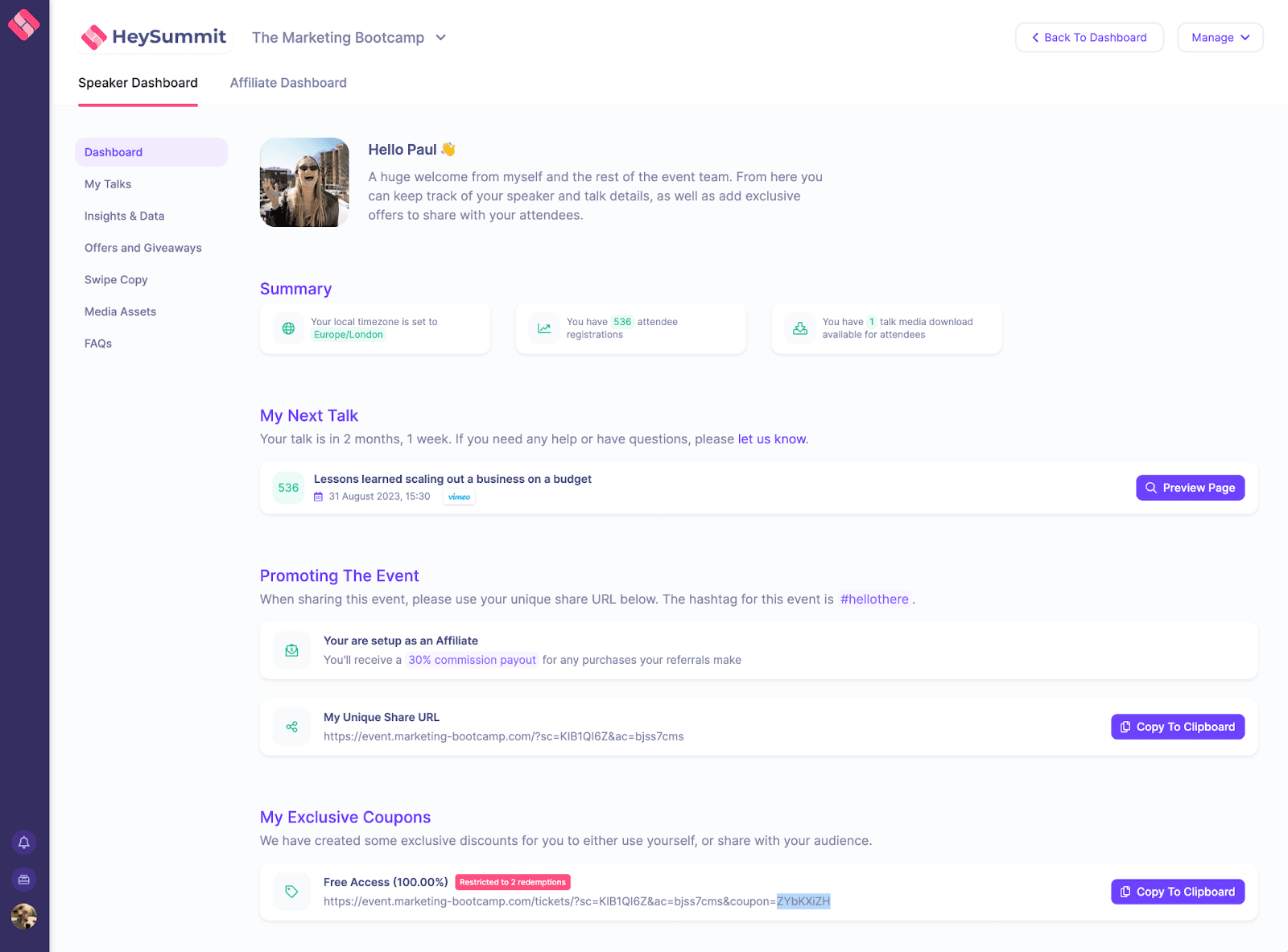The height and width of the screenshot is (952, 1288).
Task: Click '31 August 2023, 15:30' date text
Action: pos(379,497)
